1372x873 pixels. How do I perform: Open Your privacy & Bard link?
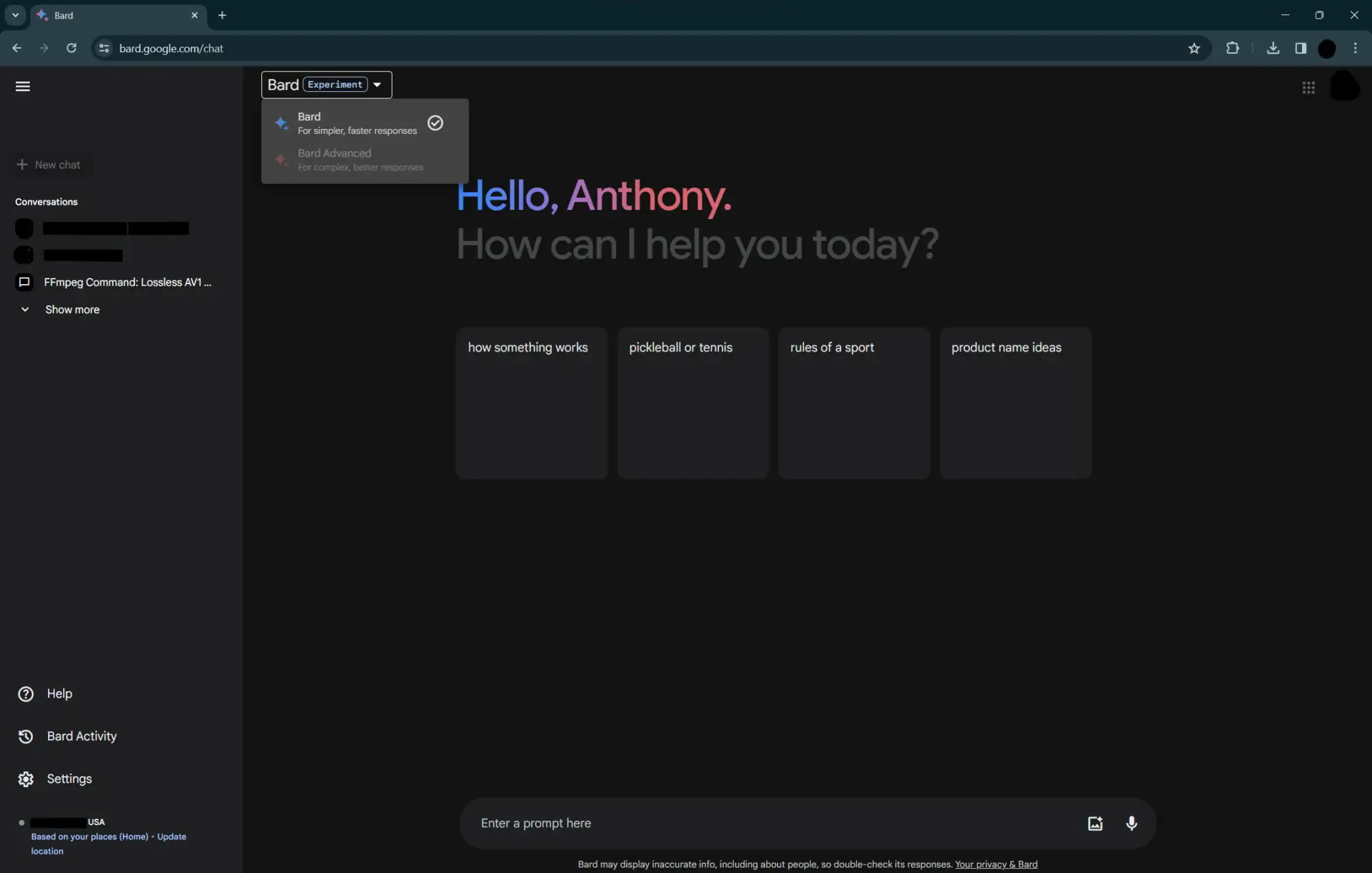[995, 864]
